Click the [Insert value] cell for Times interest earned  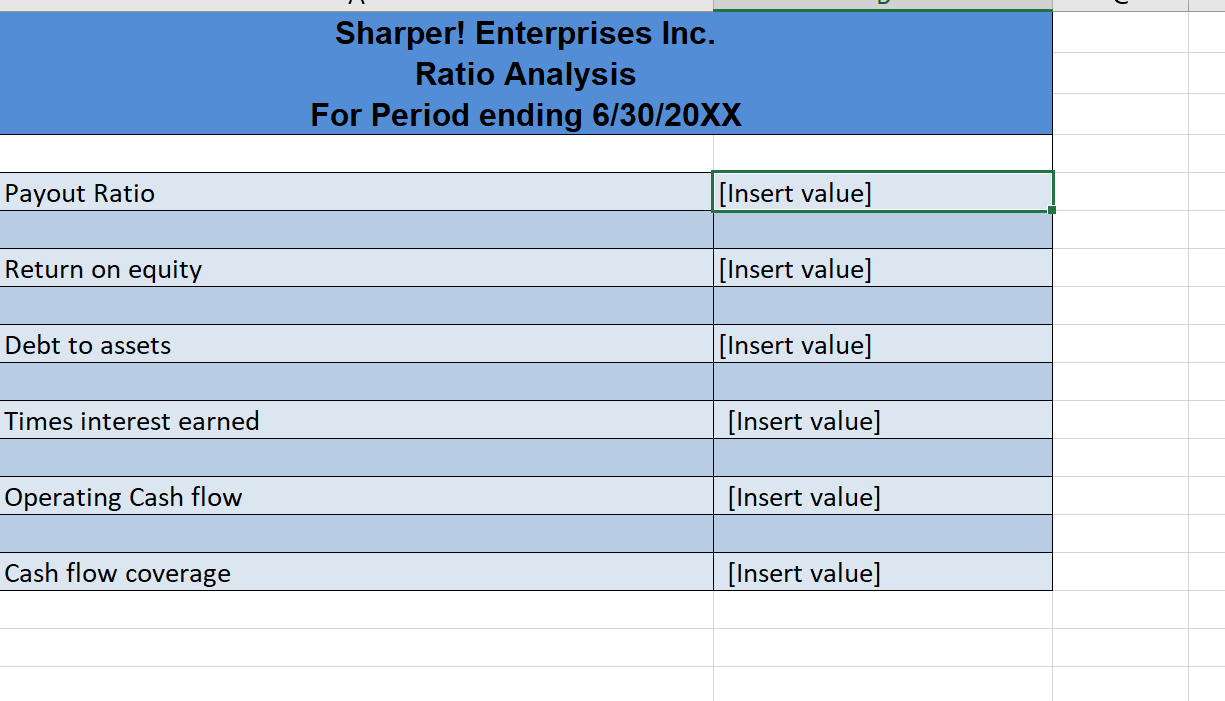click(x=880, y=420)
